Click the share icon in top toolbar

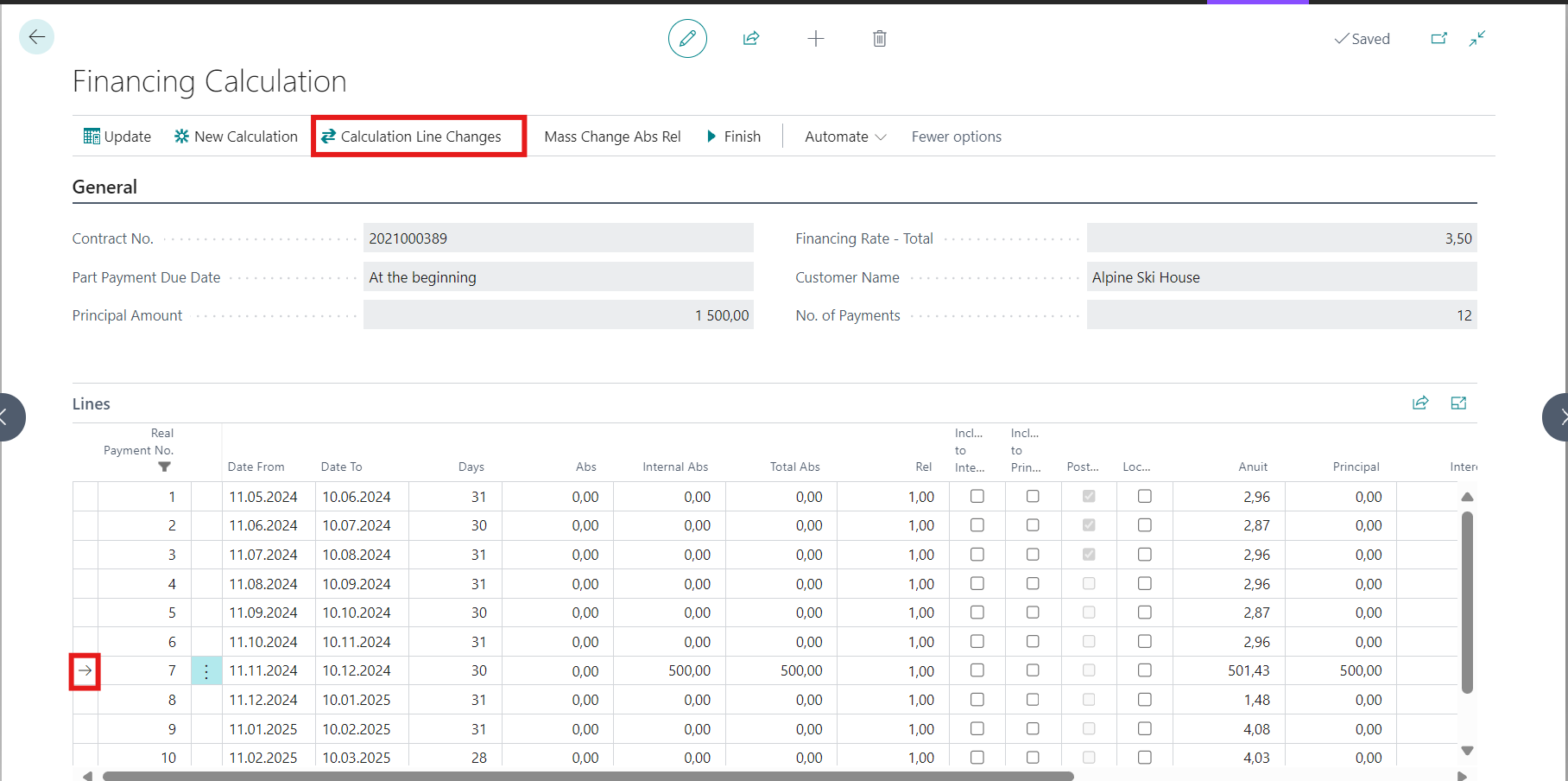tap(751, 39)
